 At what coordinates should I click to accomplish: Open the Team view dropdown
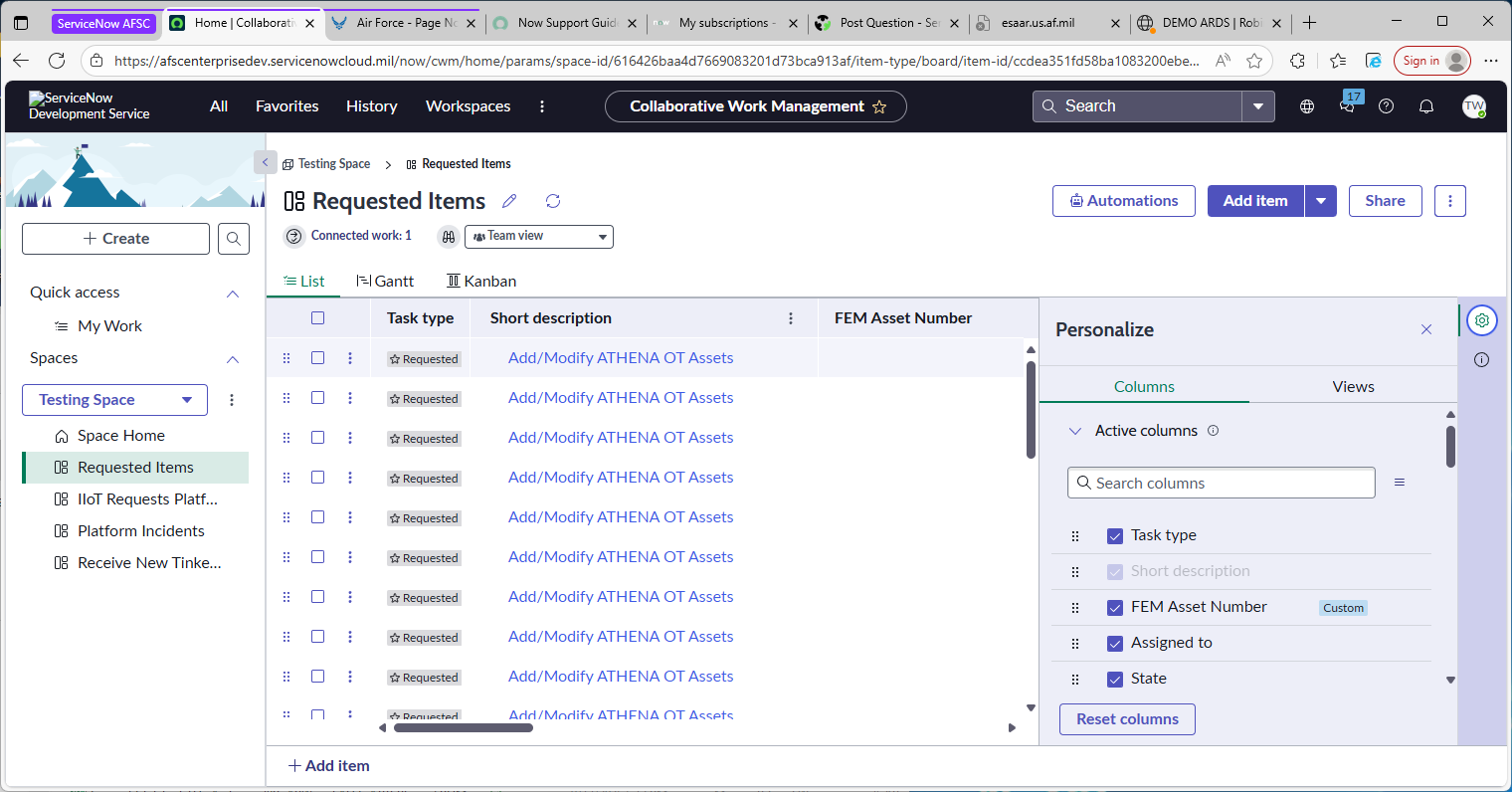point(539,237)
